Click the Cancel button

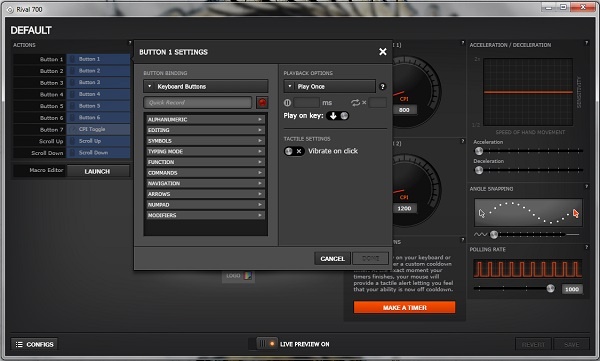coord(333,259)
